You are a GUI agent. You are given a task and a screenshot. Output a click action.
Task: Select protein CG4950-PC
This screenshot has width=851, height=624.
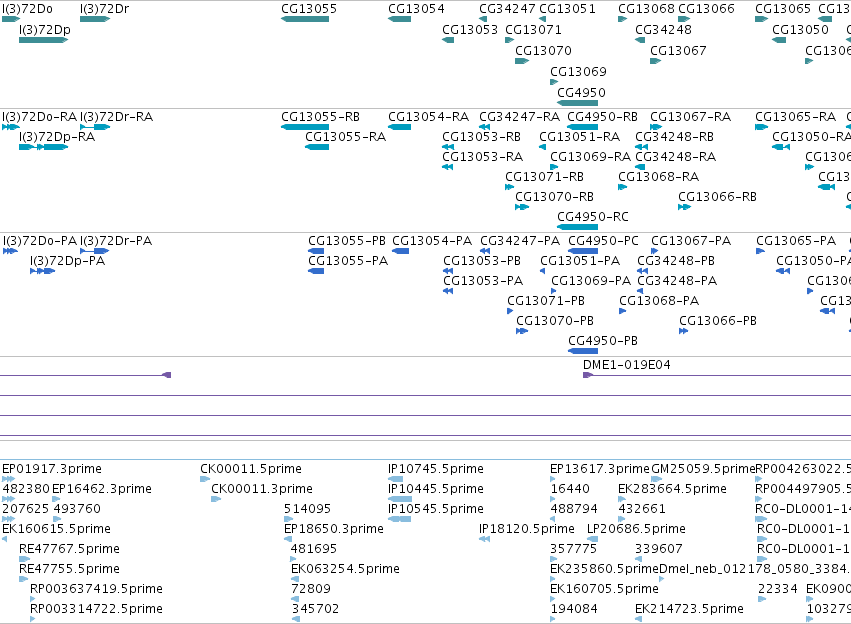coord(583,251)
